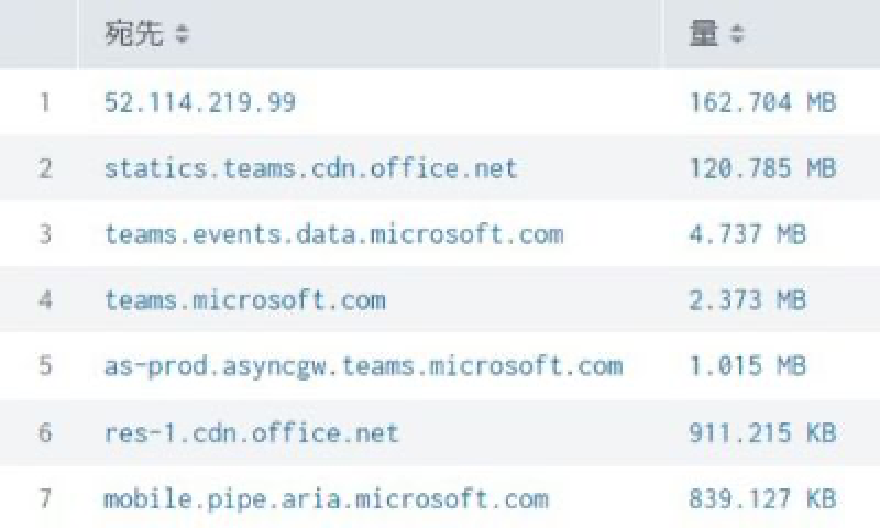Select the 2.373 MB value

[747, 300]
